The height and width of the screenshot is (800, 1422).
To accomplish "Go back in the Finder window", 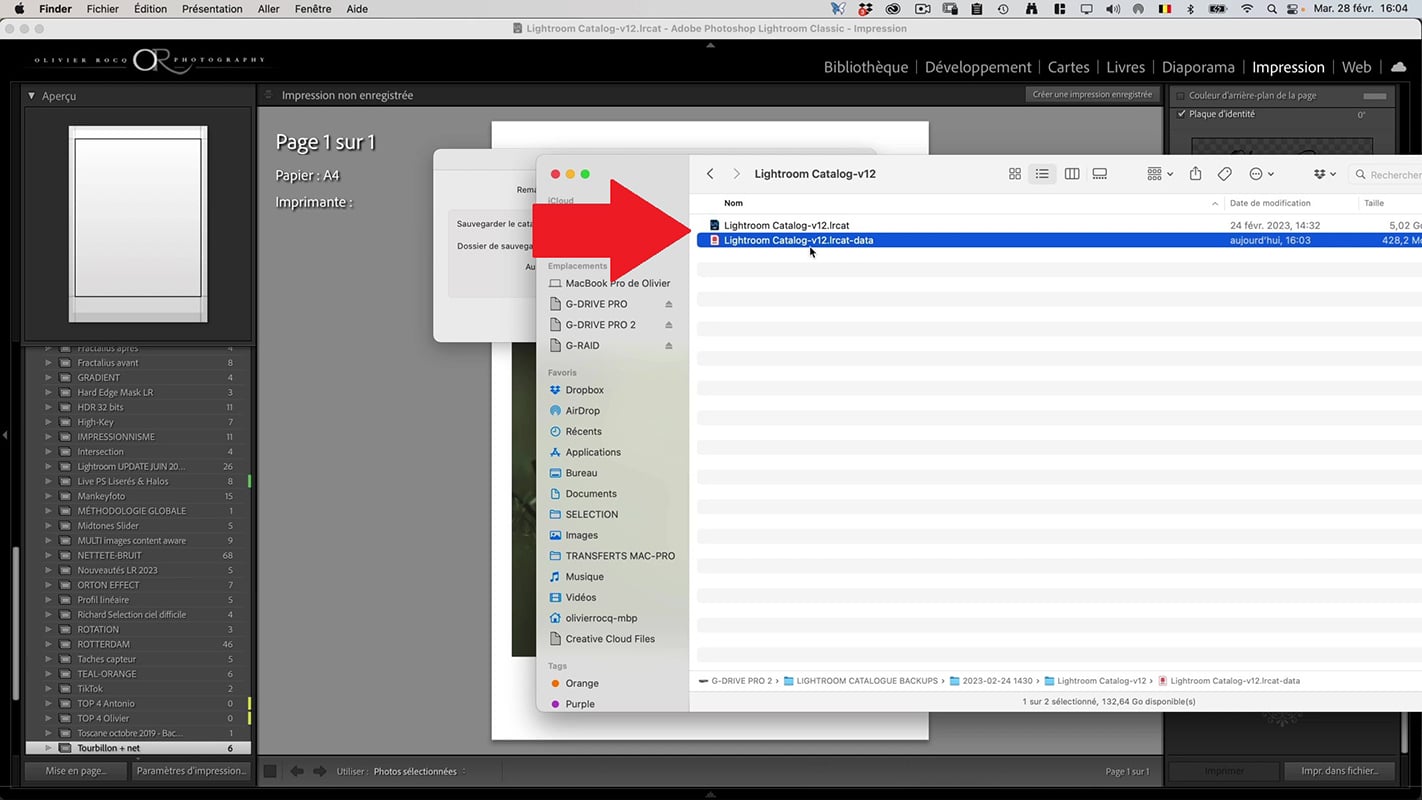I will (710, 174).
